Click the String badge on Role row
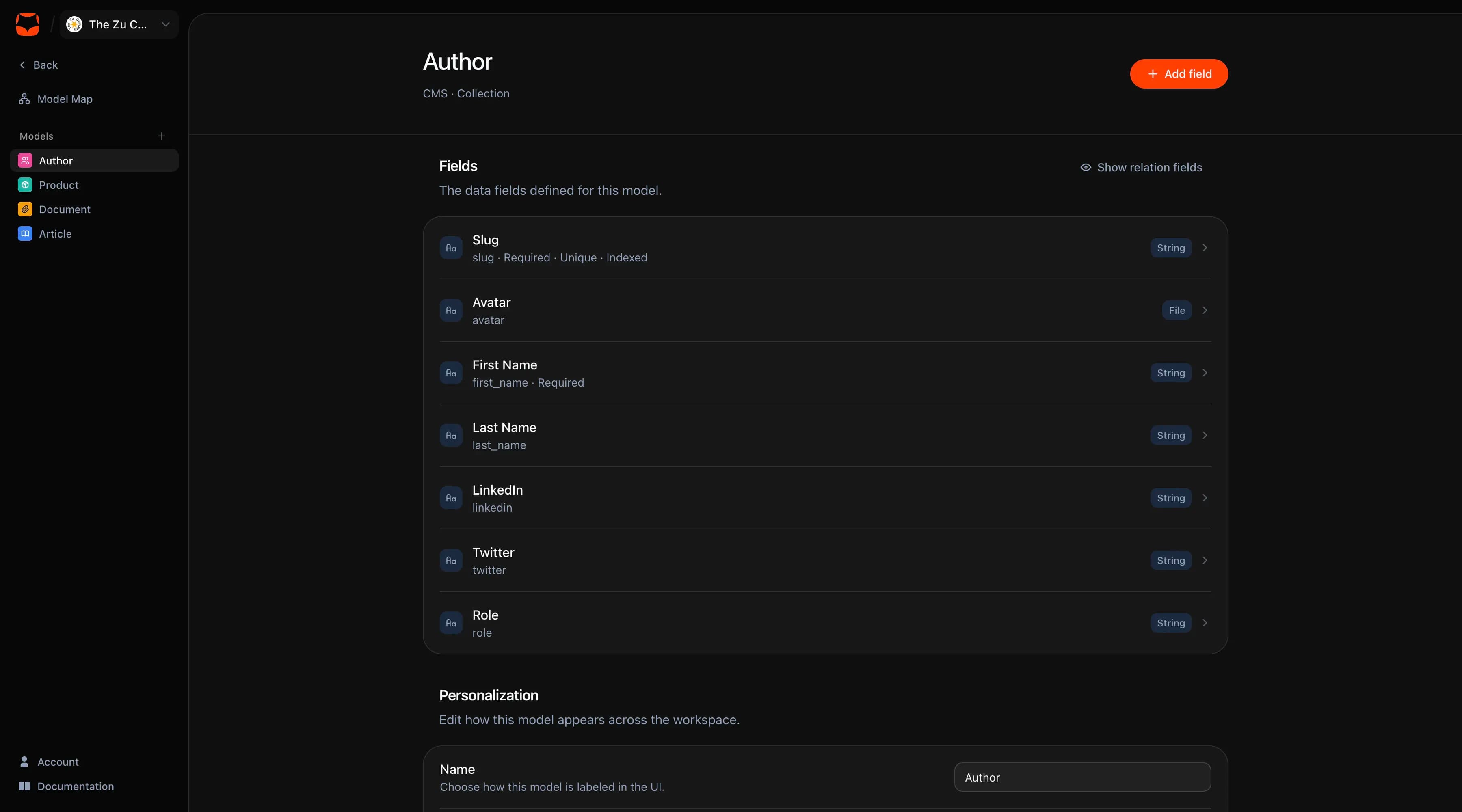Viewport: 1462px width, 812px height. (1171, 623)
